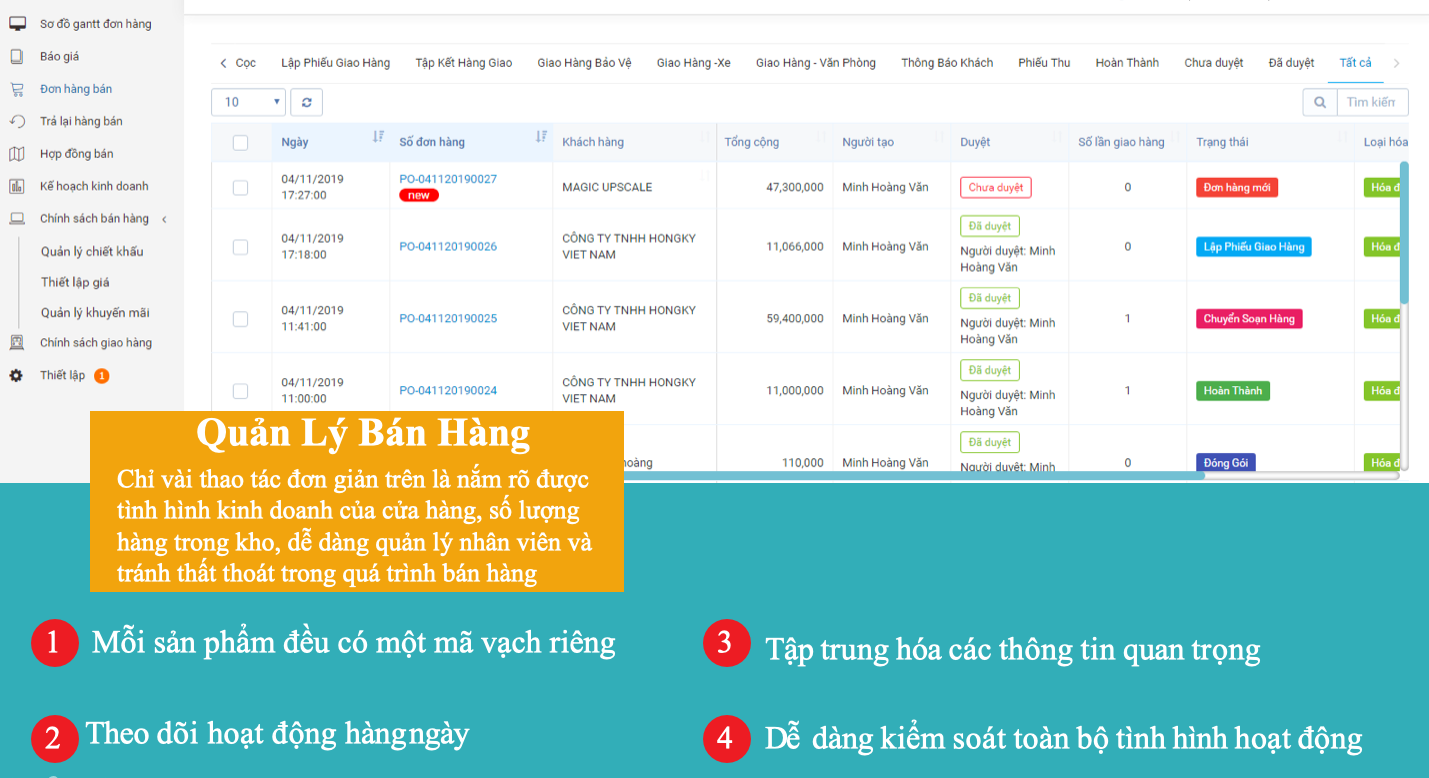Click the refresh icon beside page size
Screen dimensions: 1429x778
pos(306,102)
